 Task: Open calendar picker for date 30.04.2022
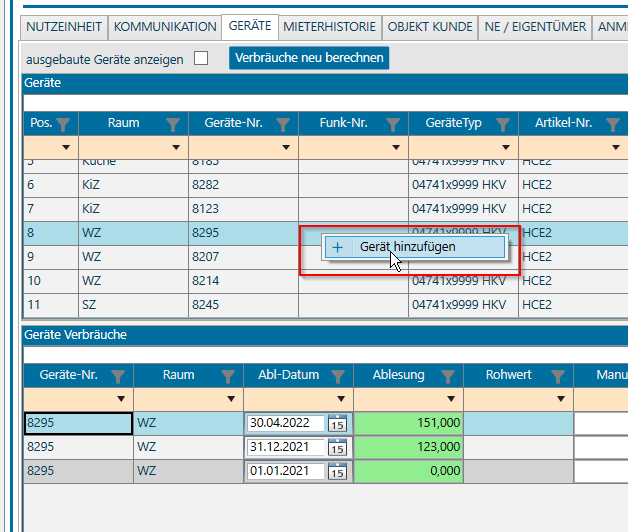click(337, 423)
